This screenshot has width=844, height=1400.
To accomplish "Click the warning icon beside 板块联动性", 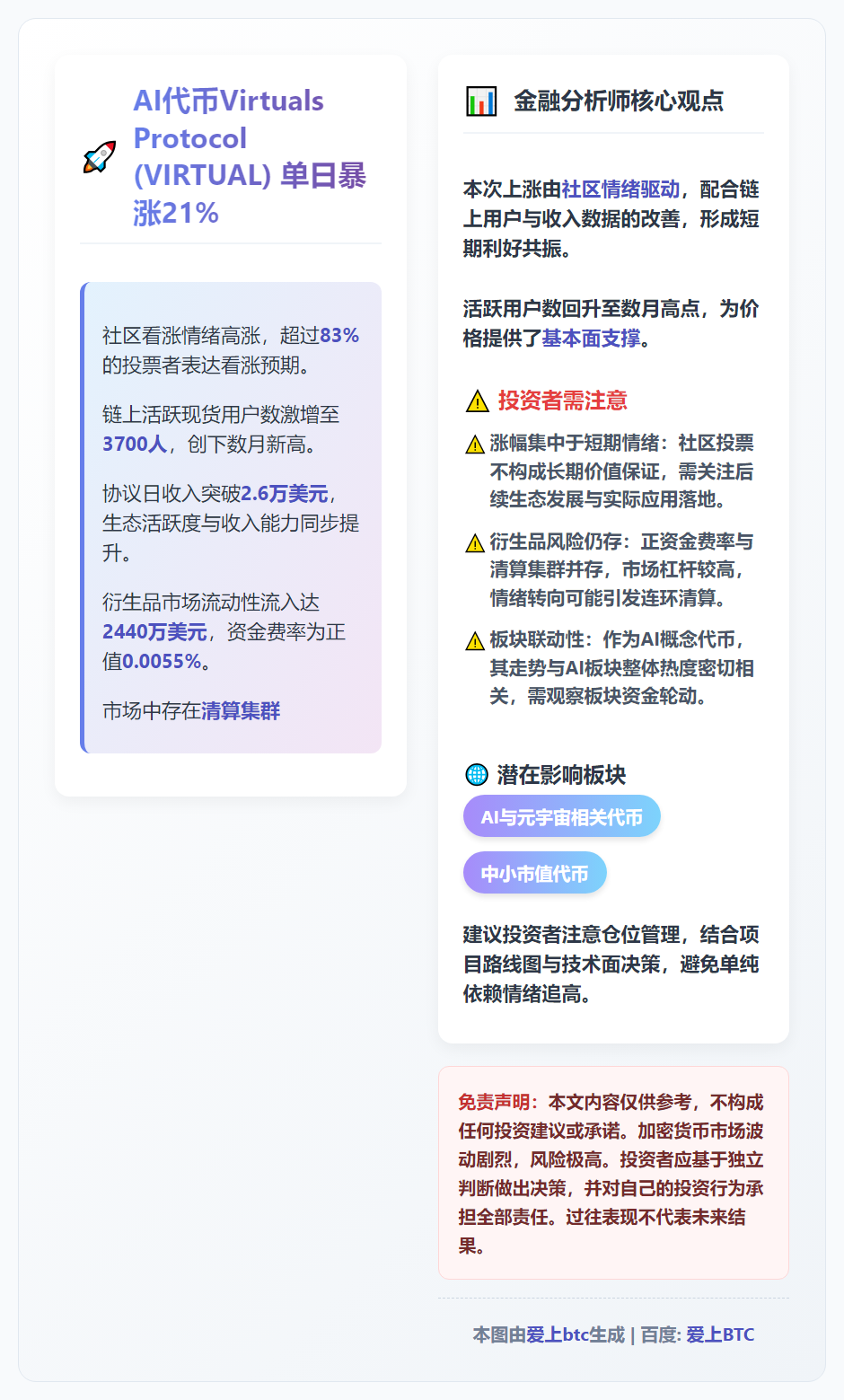I will pos(475,641).
